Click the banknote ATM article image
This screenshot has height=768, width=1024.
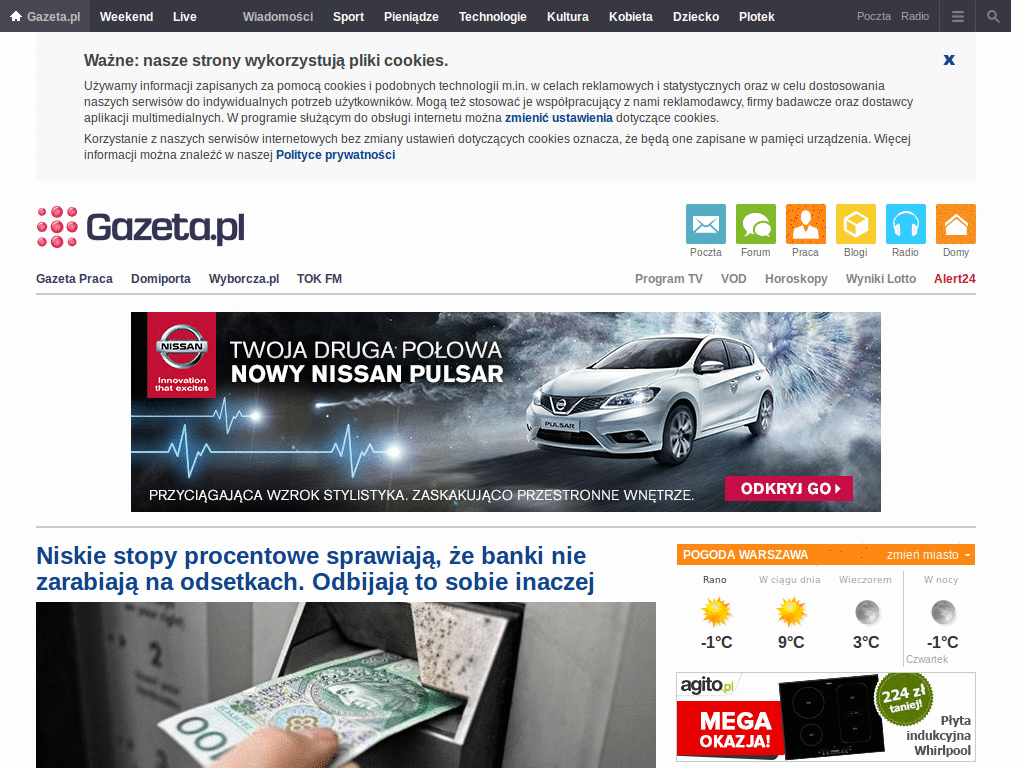coord(345,684)
